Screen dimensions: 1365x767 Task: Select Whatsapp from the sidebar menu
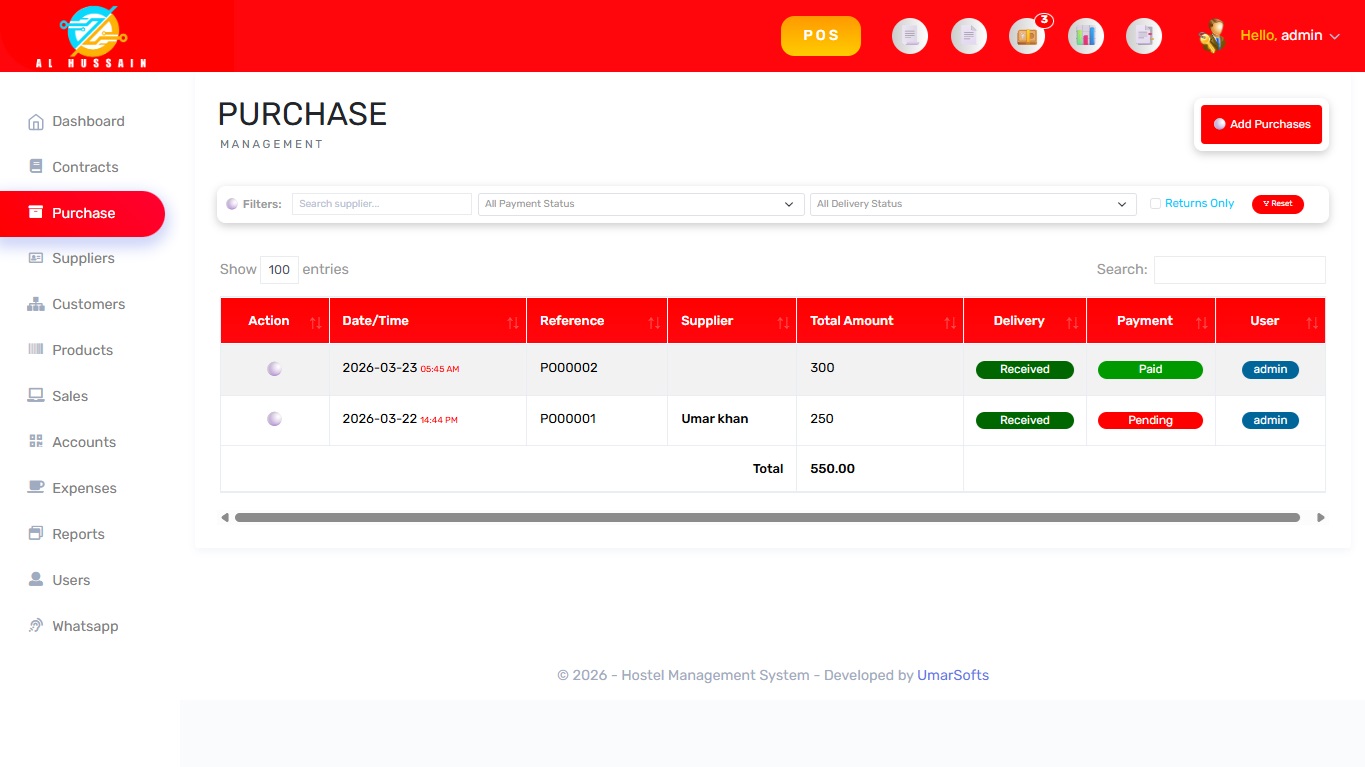85,626
